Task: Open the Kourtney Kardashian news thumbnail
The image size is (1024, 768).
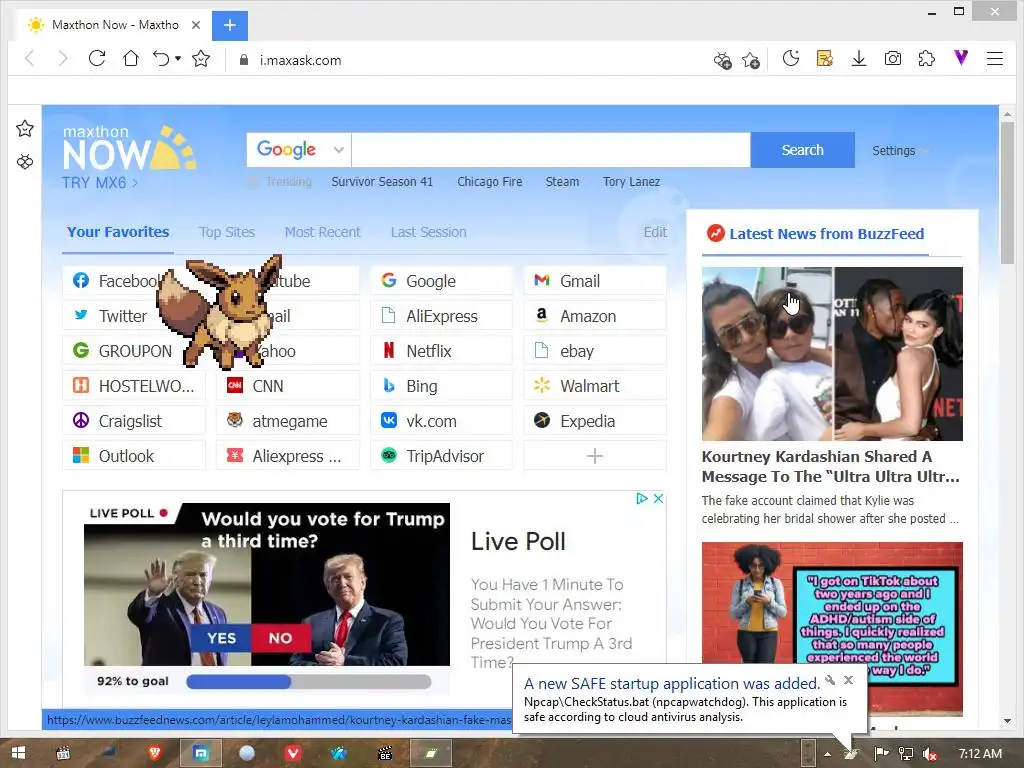Action: click(832, 353)
